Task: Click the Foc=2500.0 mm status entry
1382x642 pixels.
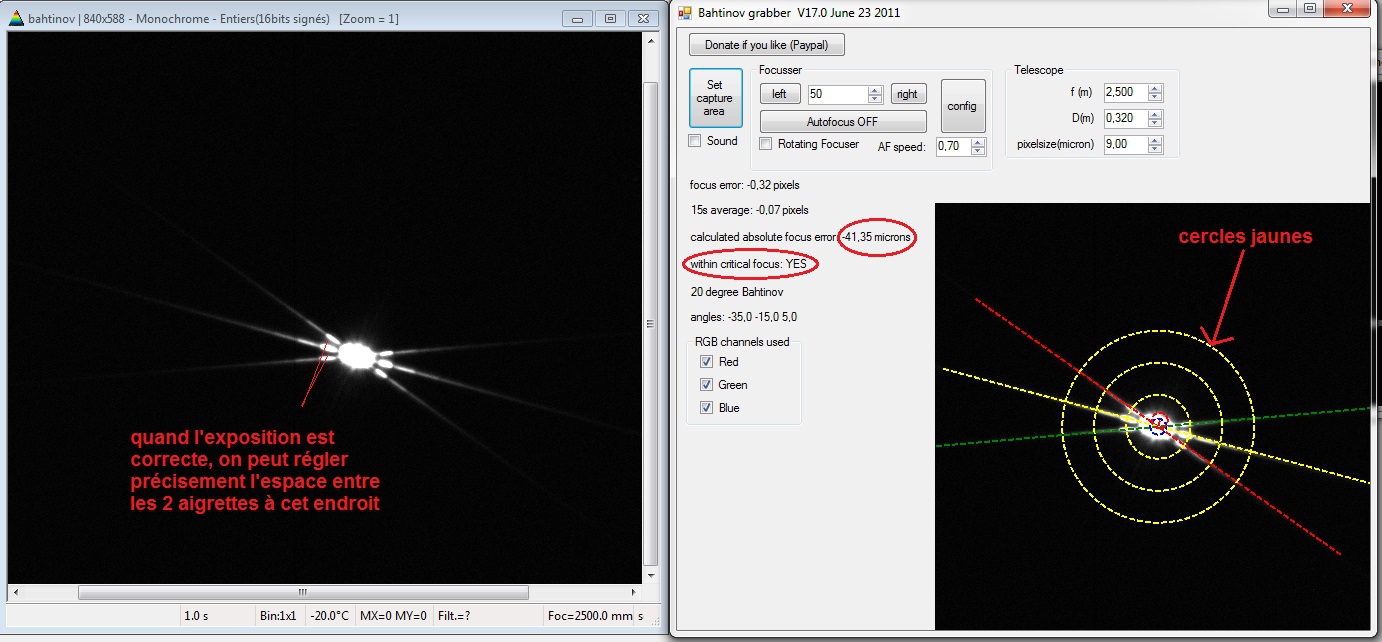Action: 589,615
